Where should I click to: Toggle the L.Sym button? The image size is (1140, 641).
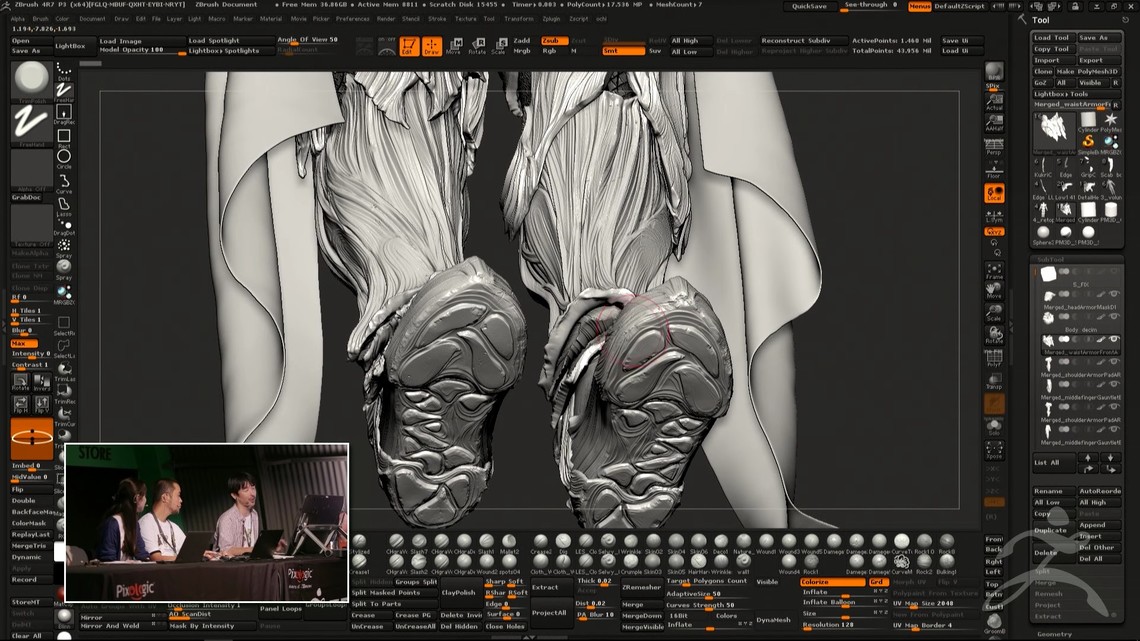pos(994,217)
